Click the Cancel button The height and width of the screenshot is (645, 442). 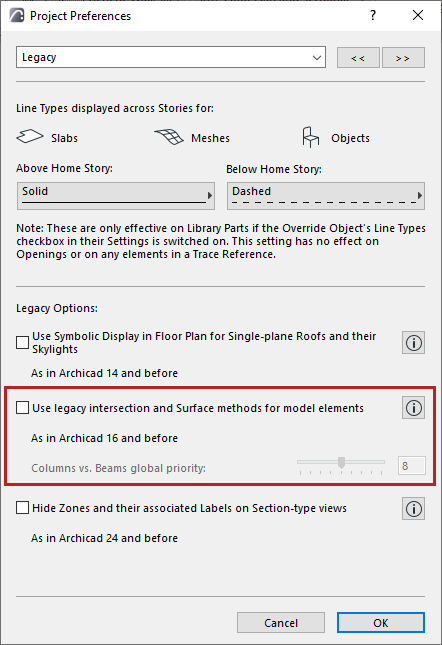click(281, 623)
